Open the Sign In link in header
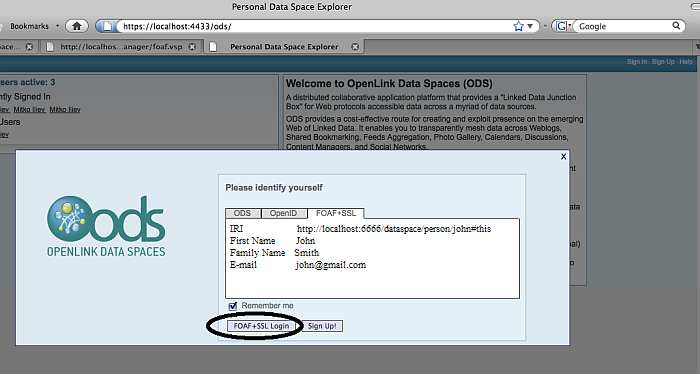The image size is (700, 374). click(637, 62)
